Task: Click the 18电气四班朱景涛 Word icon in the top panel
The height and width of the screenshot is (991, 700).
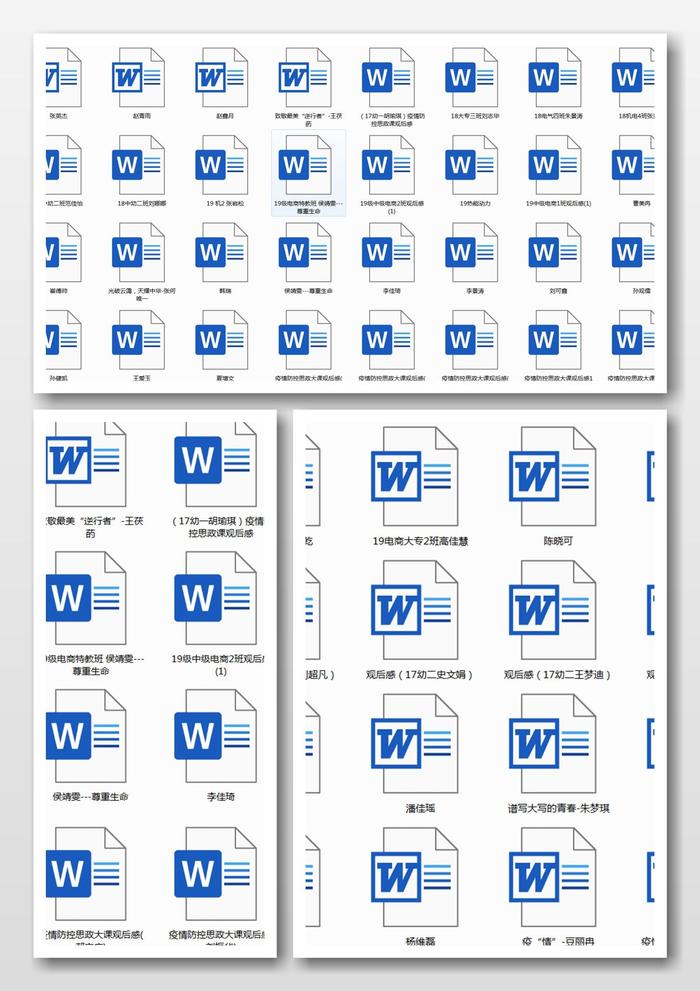Action: [x=555, y=78]
